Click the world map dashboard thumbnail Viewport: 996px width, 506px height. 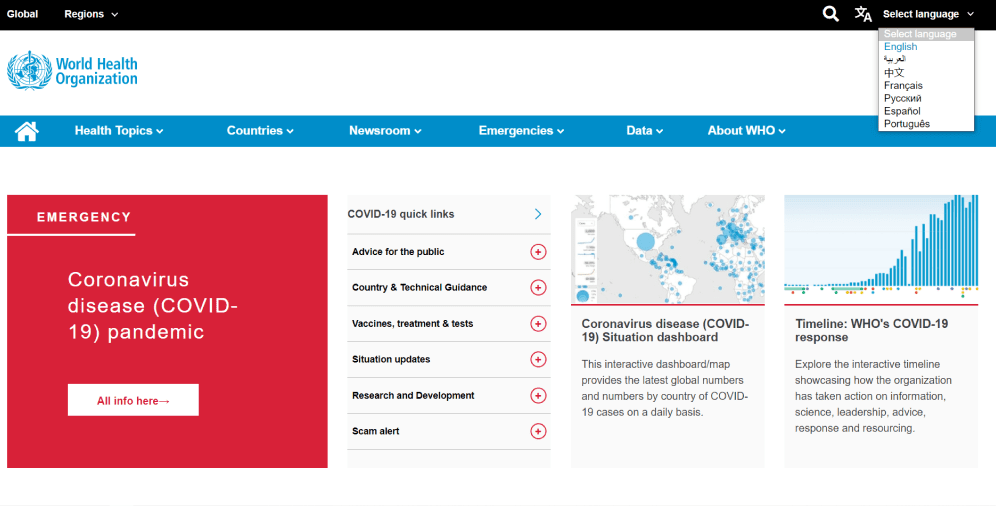(x=668, y=250)
